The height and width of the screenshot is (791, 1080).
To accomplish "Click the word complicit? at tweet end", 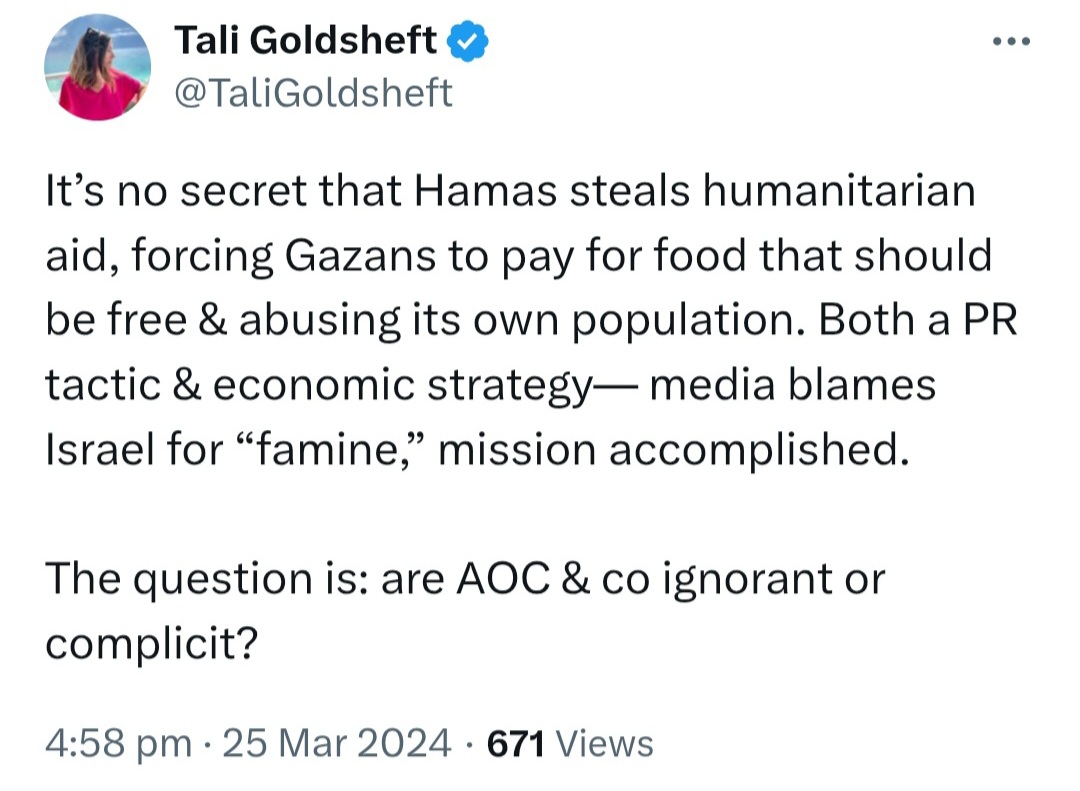I will 152,645.
